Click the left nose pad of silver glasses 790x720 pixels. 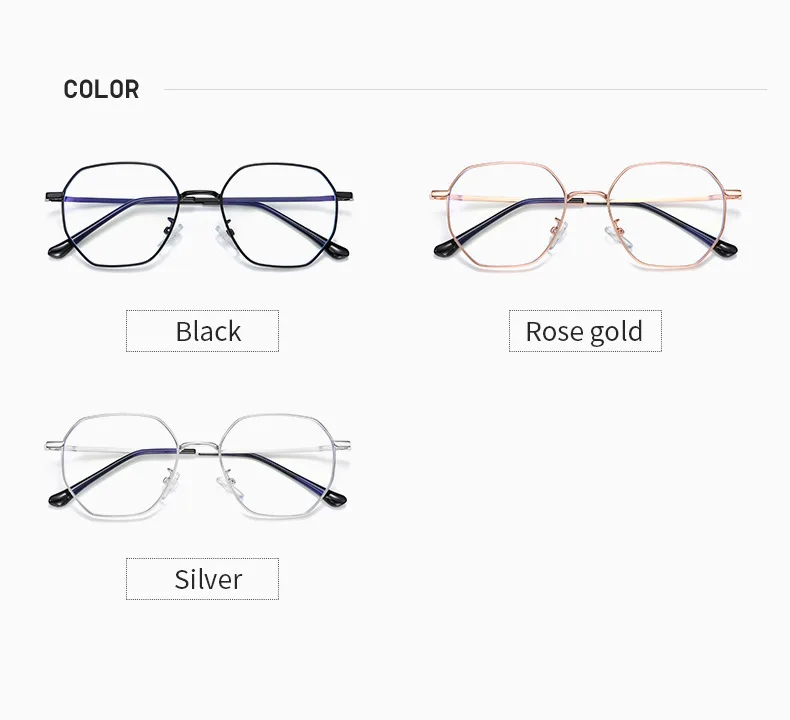[x=173, y=482]
